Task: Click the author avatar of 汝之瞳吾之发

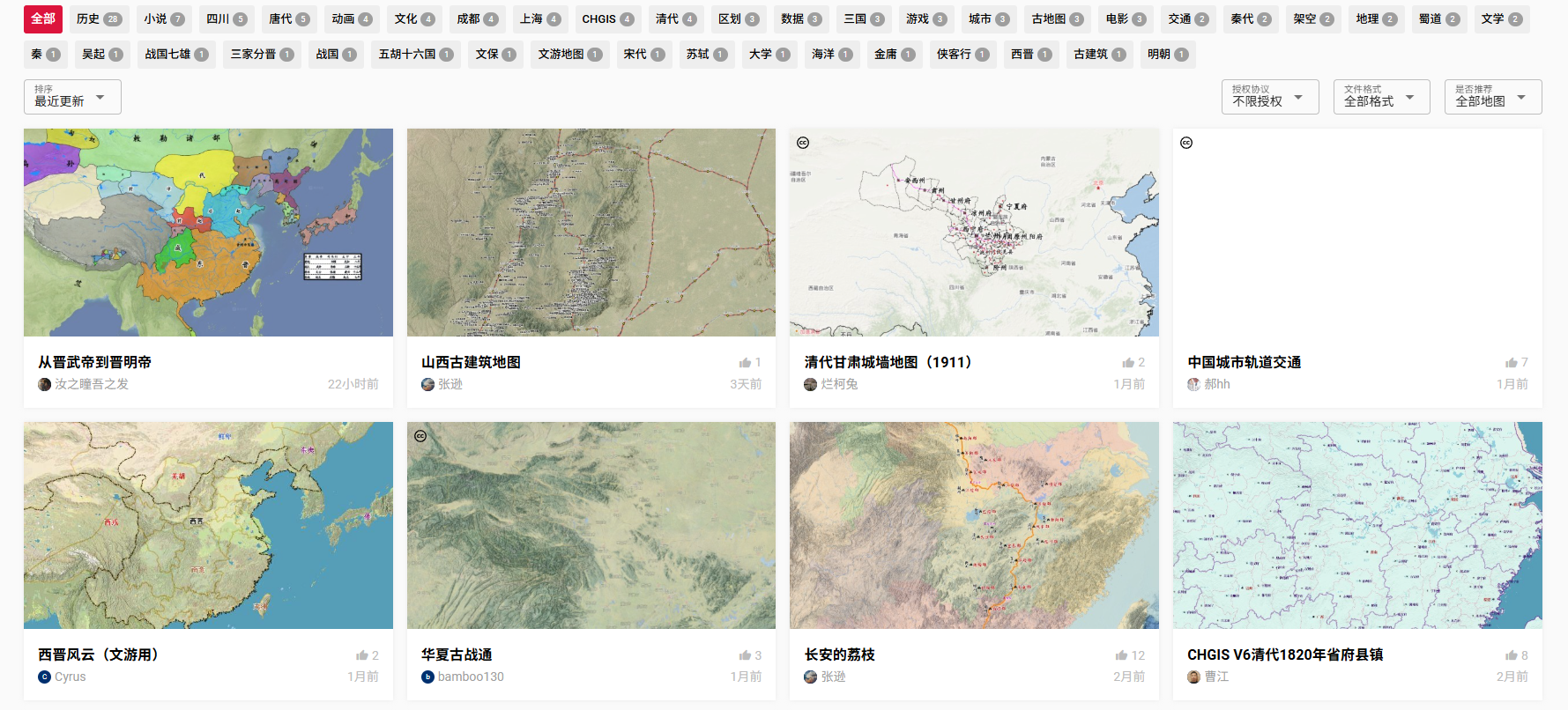Action: coord(44,384)
